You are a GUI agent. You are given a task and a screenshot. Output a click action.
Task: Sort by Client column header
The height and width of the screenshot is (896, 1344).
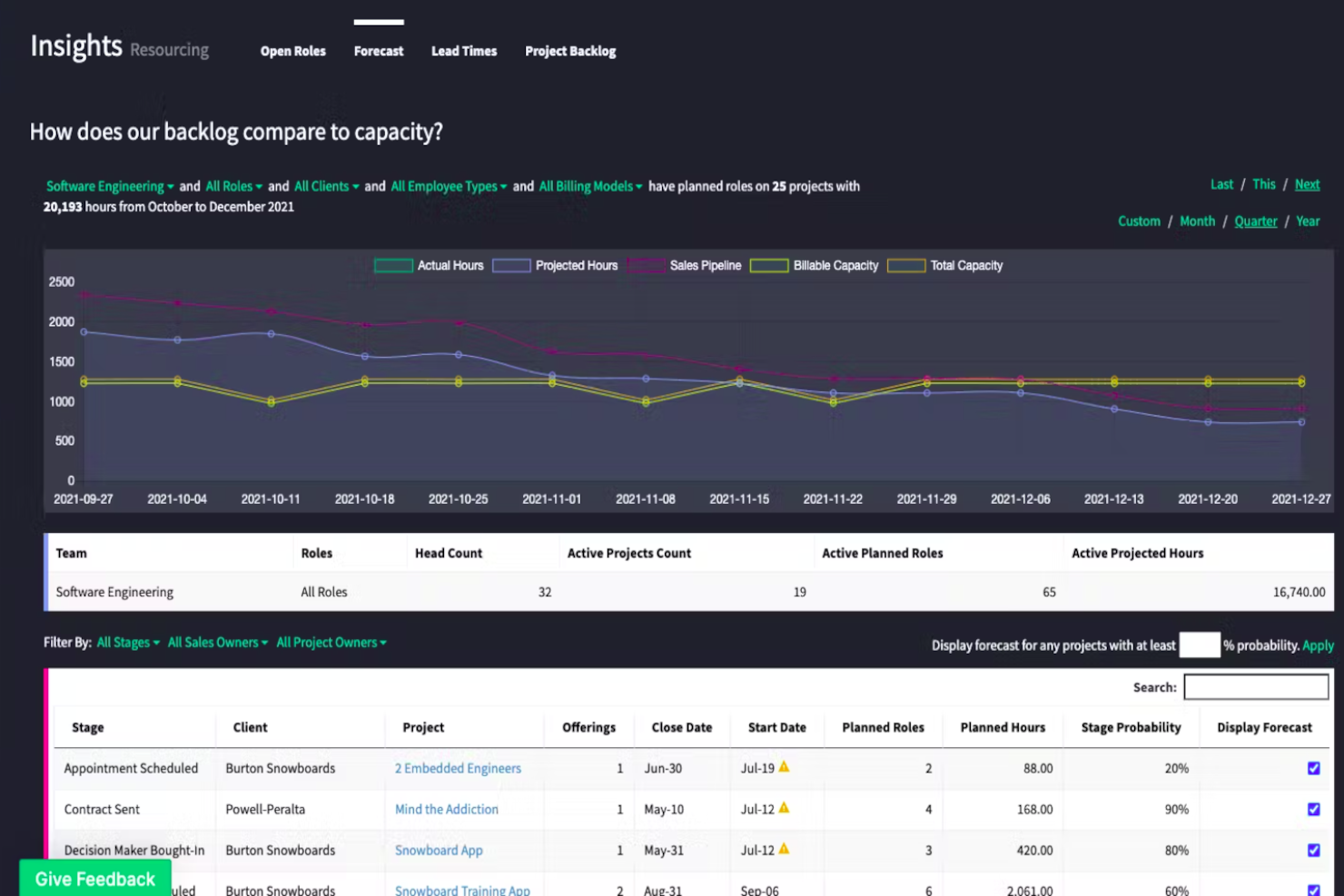click(250, 727)
